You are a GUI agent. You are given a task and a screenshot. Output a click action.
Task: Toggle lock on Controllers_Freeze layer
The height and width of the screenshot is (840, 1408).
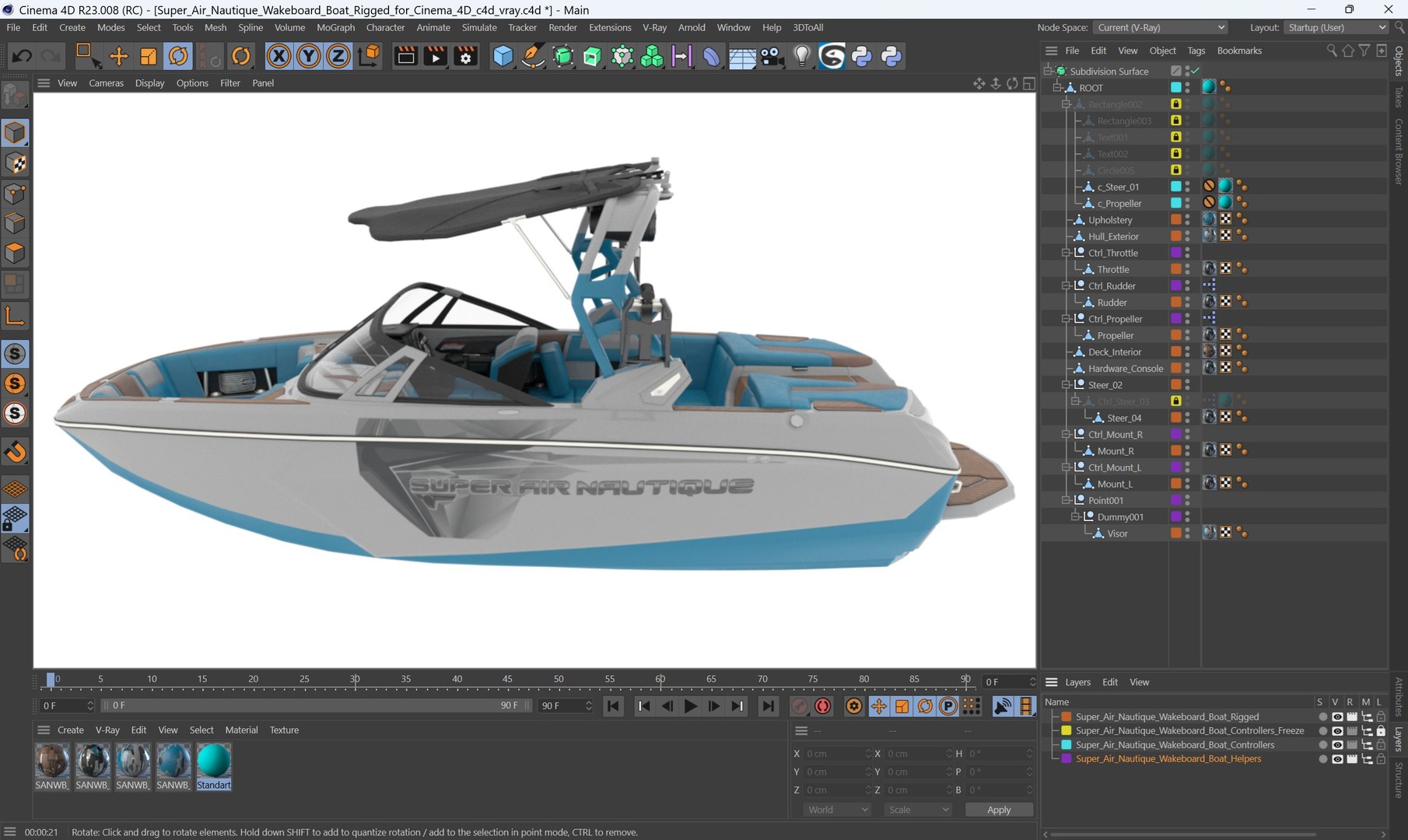pos(1381,731)
